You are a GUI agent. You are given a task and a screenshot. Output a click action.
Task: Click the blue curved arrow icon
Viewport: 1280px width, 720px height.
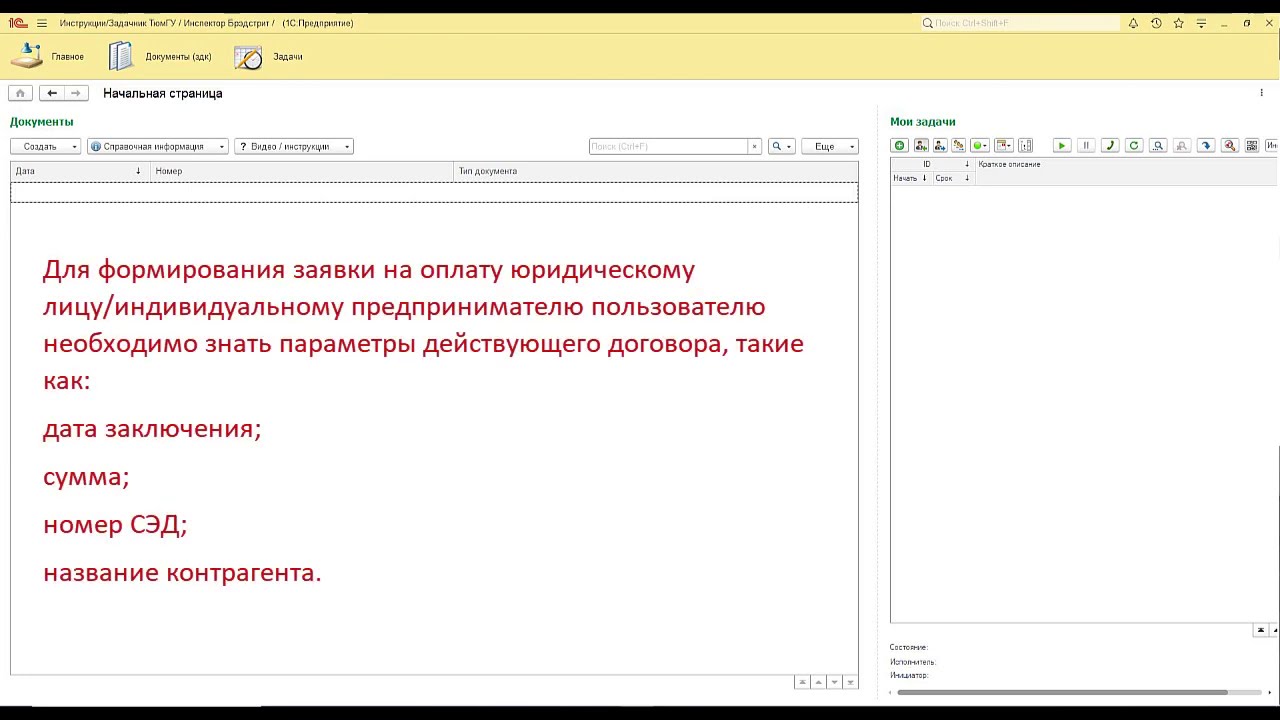click(1206, 146)
